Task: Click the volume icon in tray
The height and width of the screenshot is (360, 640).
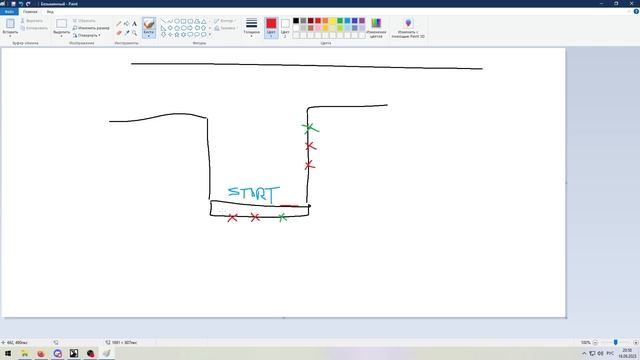Action: click(600, 353)
